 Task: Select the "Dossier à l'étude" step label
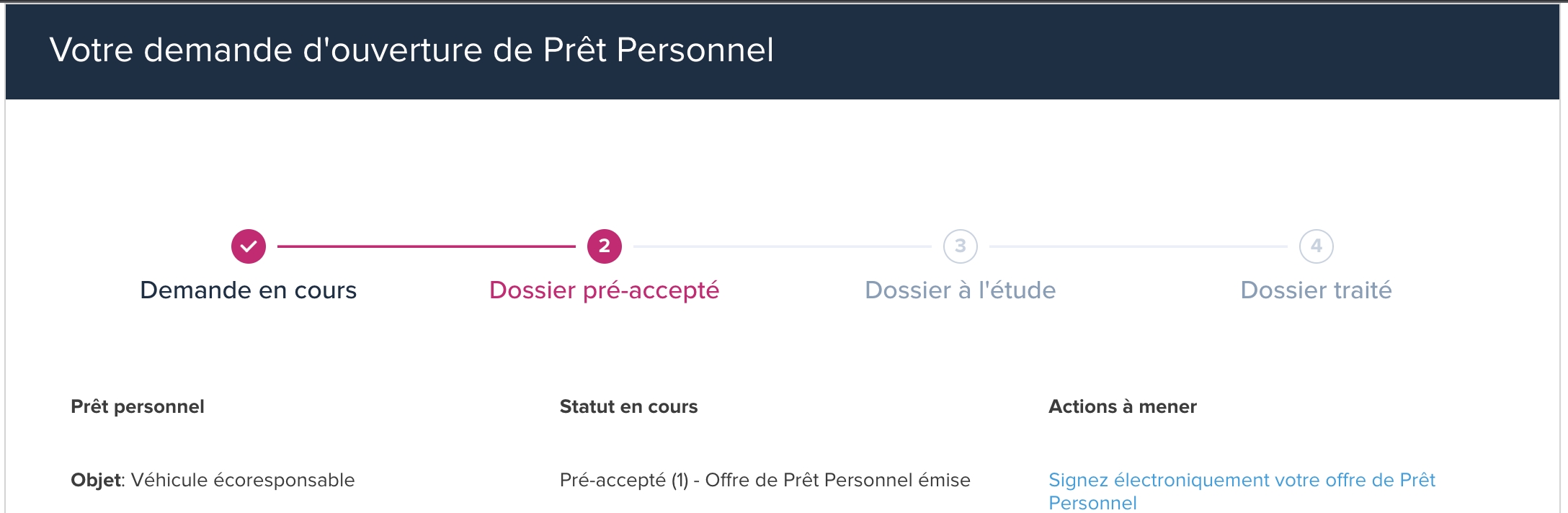(x=960, y=290)
